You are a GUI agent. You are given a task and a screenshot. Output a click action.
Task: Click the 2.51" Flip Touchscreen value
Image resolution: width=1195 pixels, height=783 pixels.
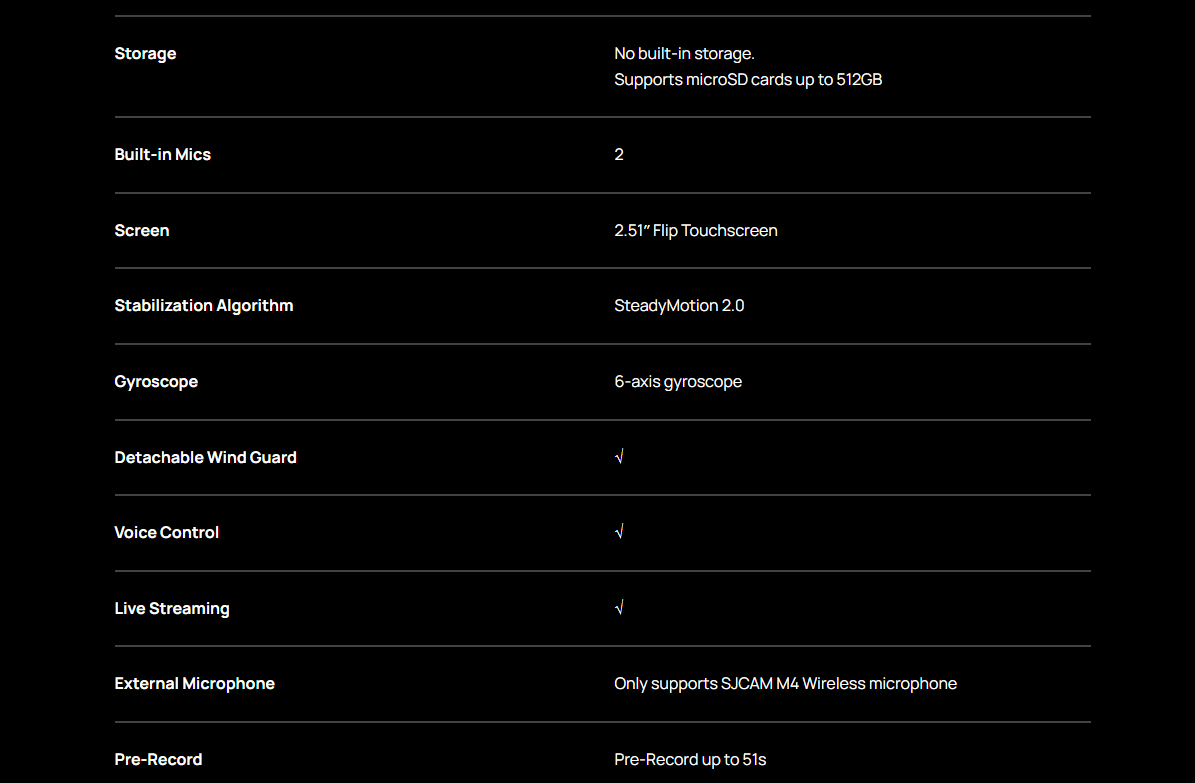point(696,231)
